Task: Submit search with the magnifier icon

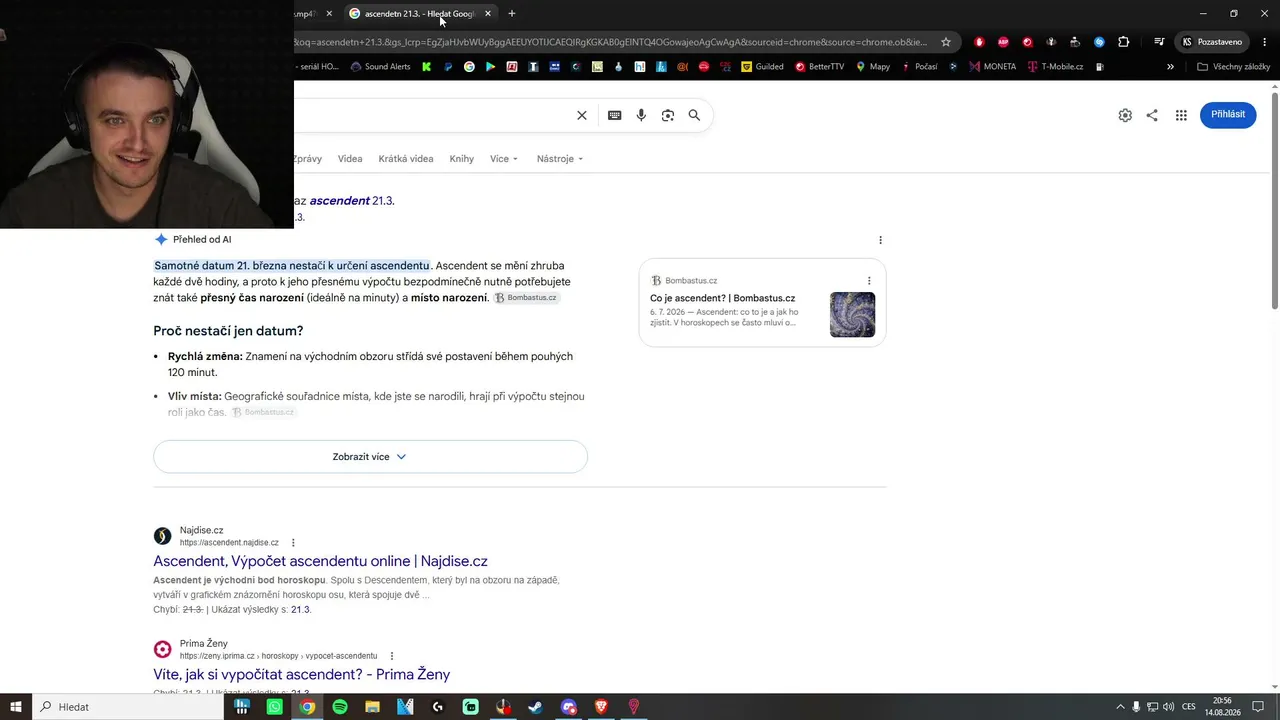Action: (x=694, y=115)
